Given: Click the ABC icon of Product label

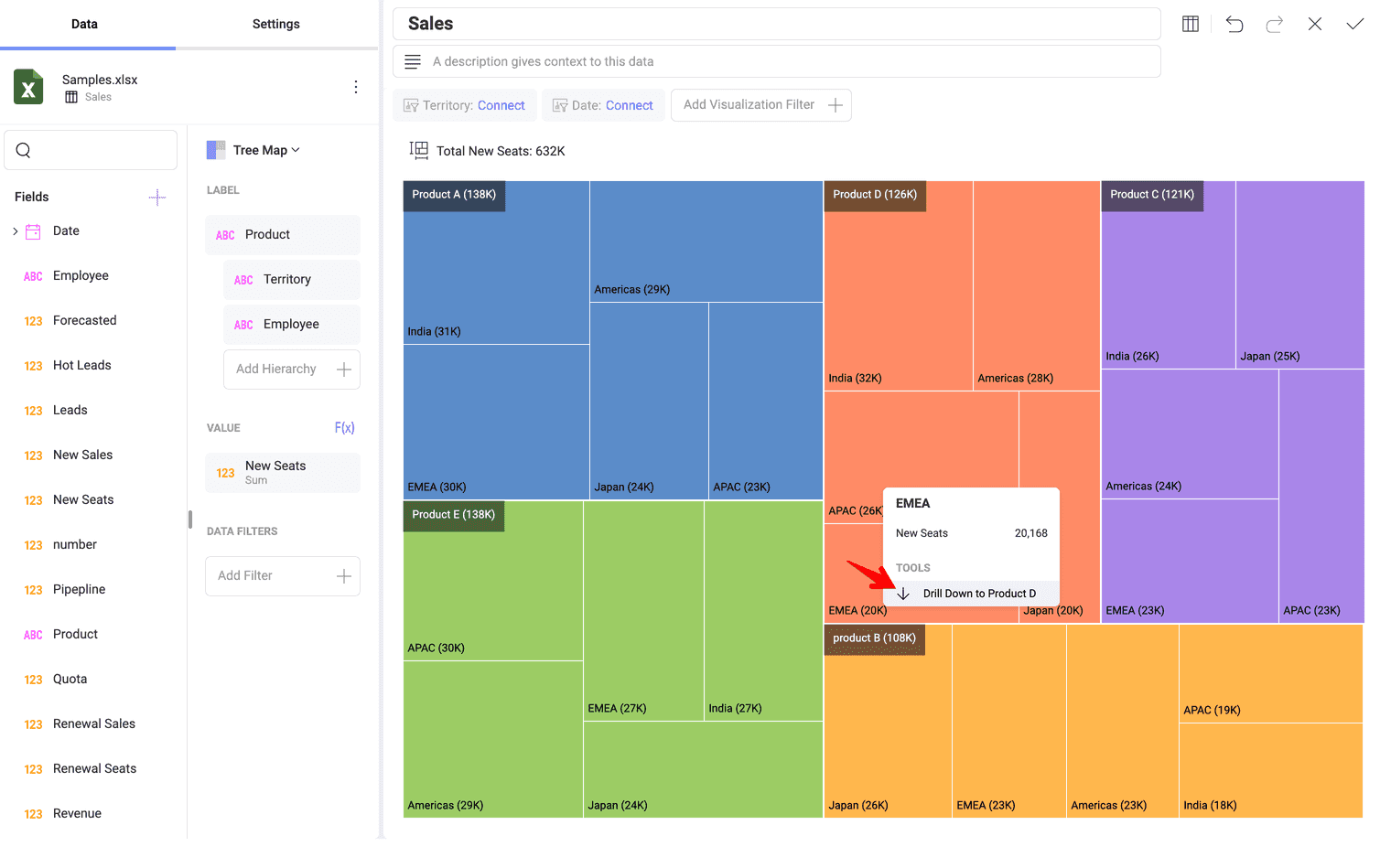Looking at the screenshot, I should pyautogui.click(x=225, y=235).
